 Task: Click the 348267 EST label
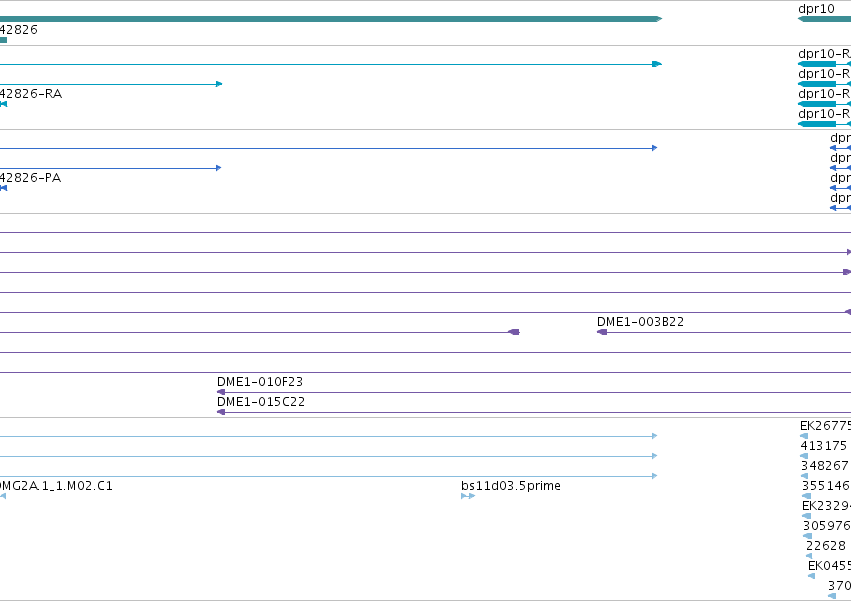(825, 466)
